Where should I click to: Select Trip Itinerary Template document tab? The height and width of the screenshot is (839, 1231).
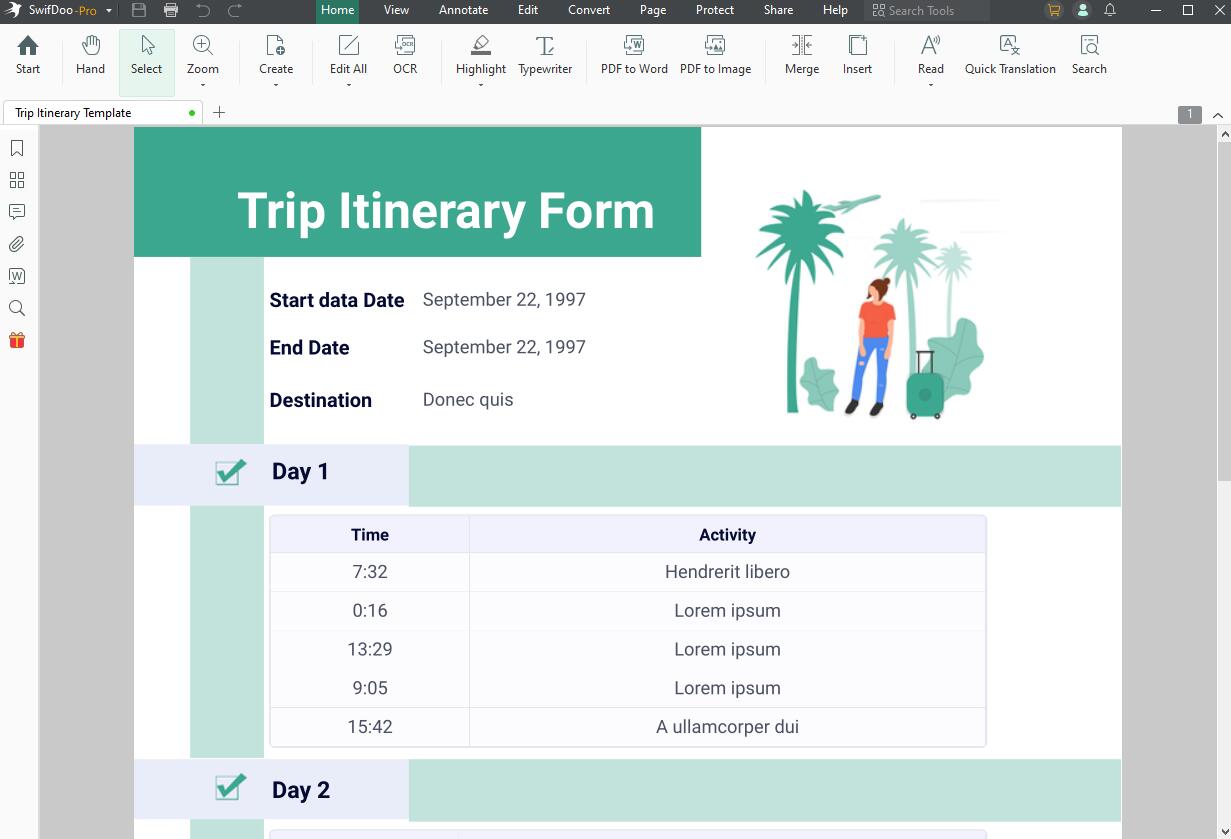click(x=103, y=113)
